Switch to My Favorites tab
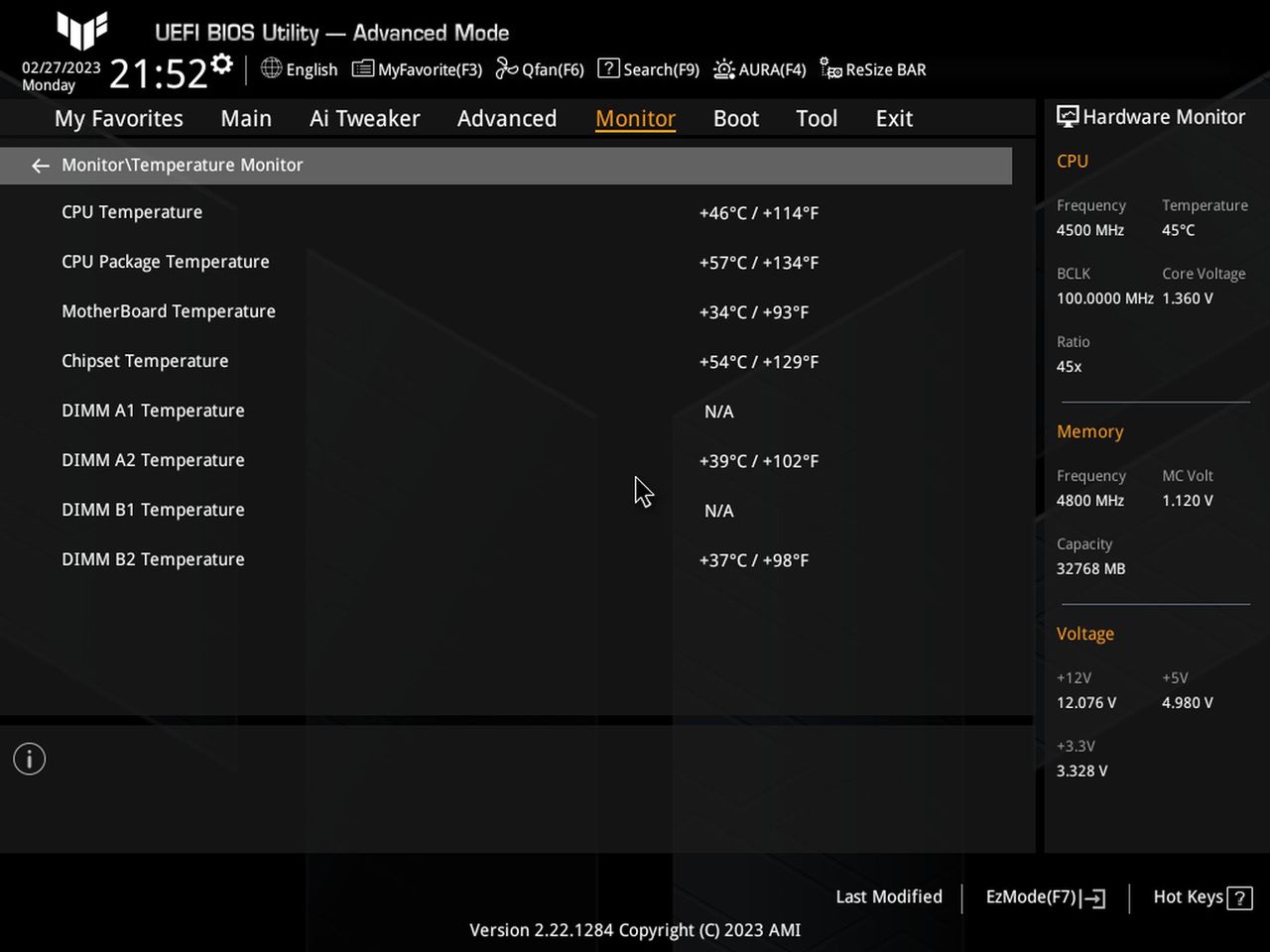The image size is (1270, 952). click(119, 119)
